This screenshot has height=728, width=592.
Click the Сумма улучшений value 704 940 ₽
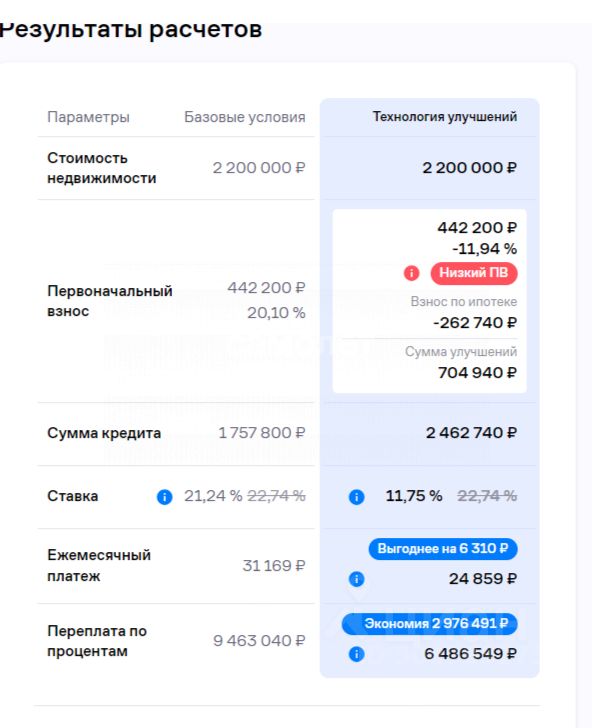click(x=477, y=372)
